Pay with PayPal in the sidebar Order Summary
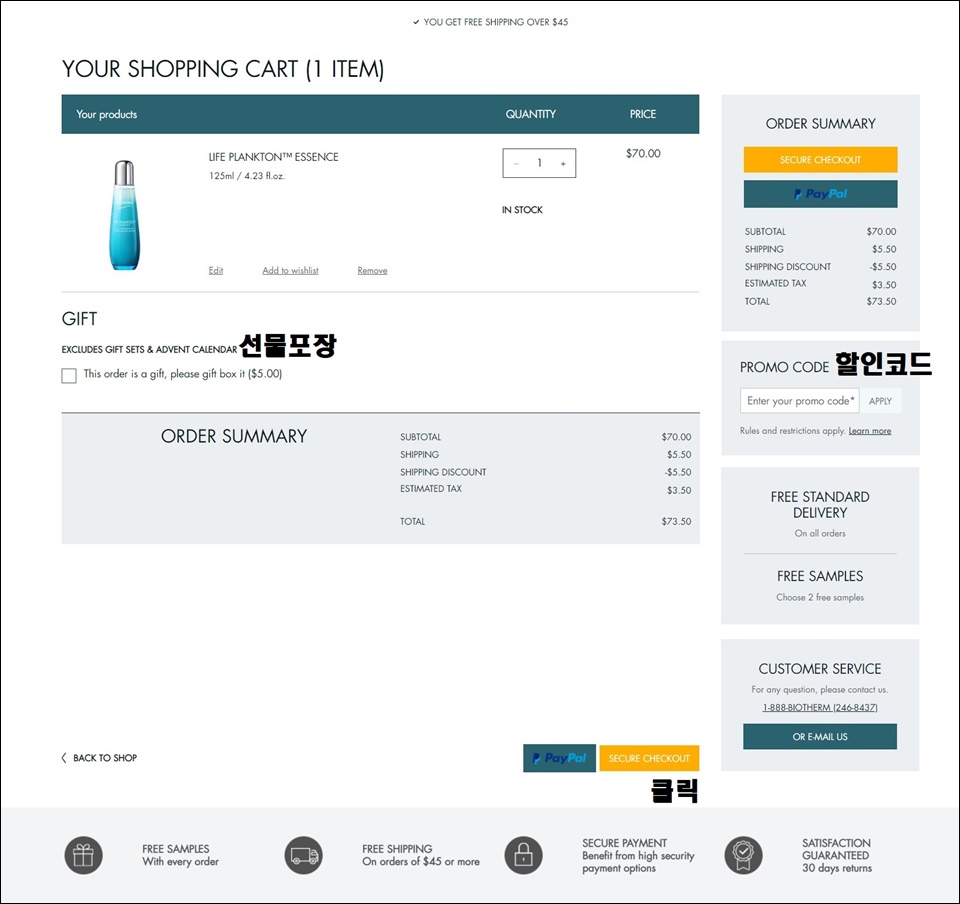Viewport: 960px width, 904px height. [x=820, y=194]
